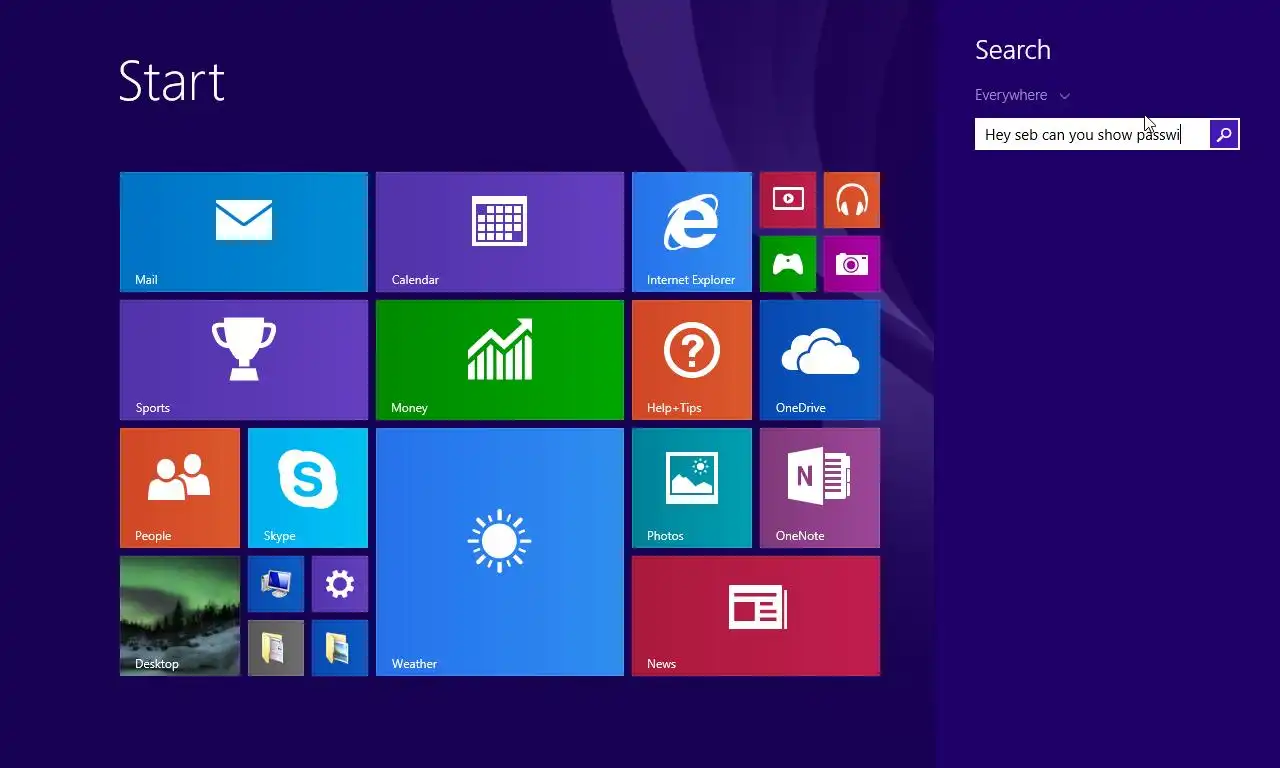Open the News tile
Screen dimensions: 1280x768
tap(756, 616)
